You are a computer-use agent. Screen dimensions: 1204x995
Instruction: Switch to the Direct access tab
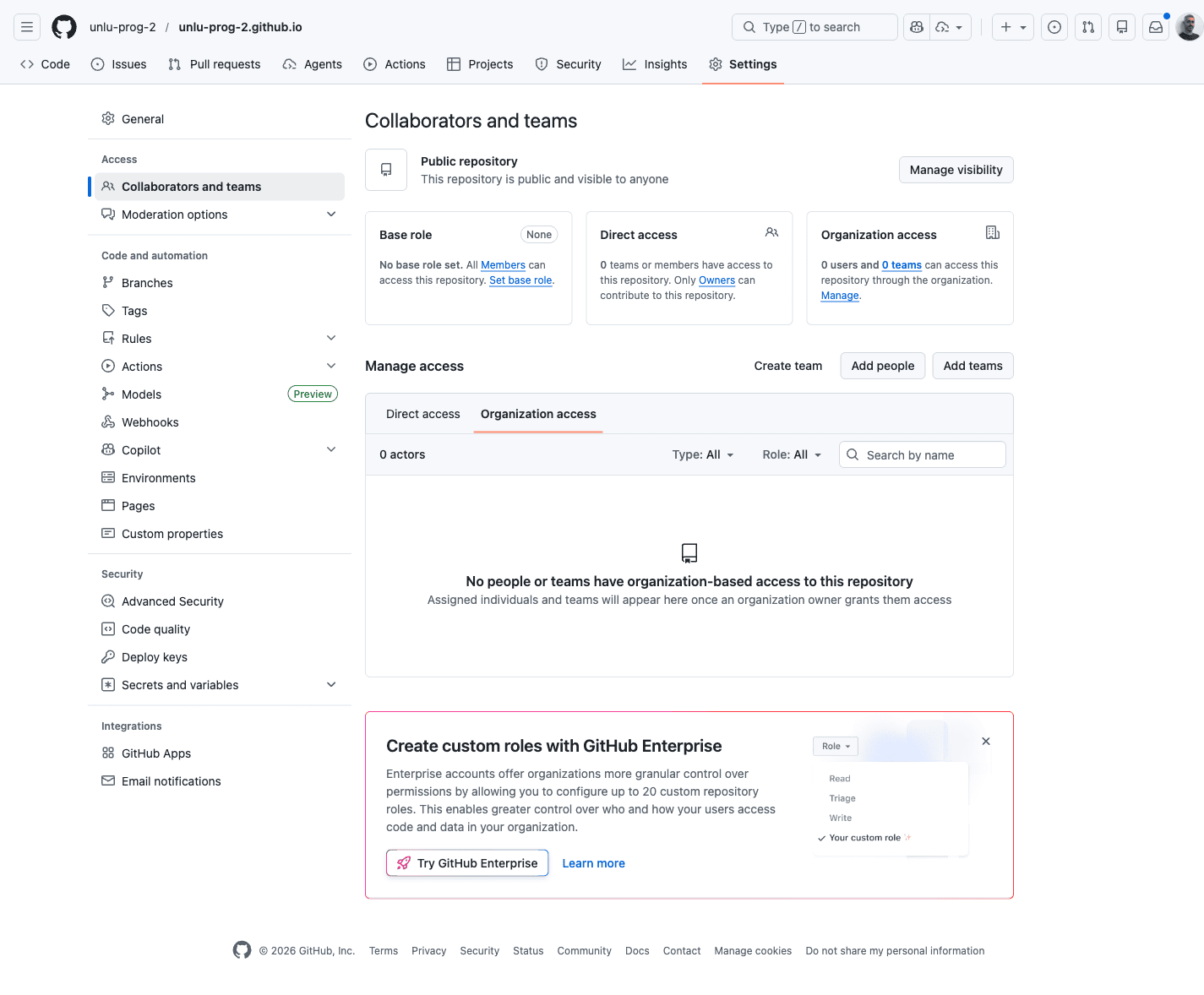(x=422, y=414)
